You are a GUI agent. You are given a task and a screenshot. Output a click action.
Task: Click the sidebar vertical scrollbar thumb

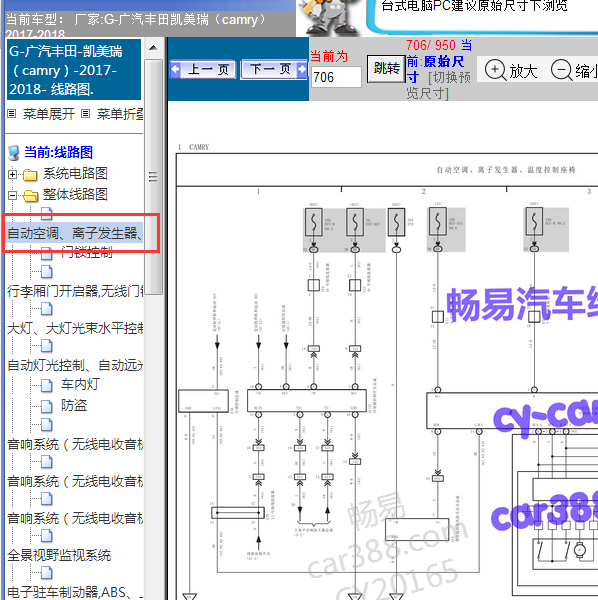coord(153,176)
